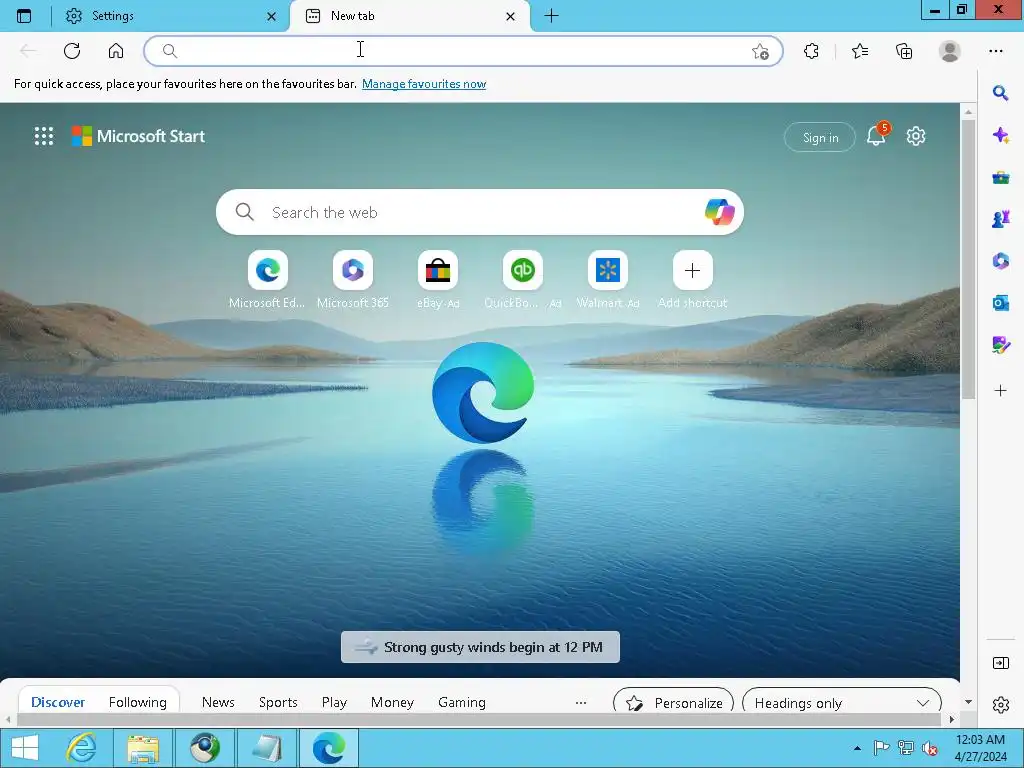Open sidebar Designer icon
1024x768 pixels.
pos(1000,345)
